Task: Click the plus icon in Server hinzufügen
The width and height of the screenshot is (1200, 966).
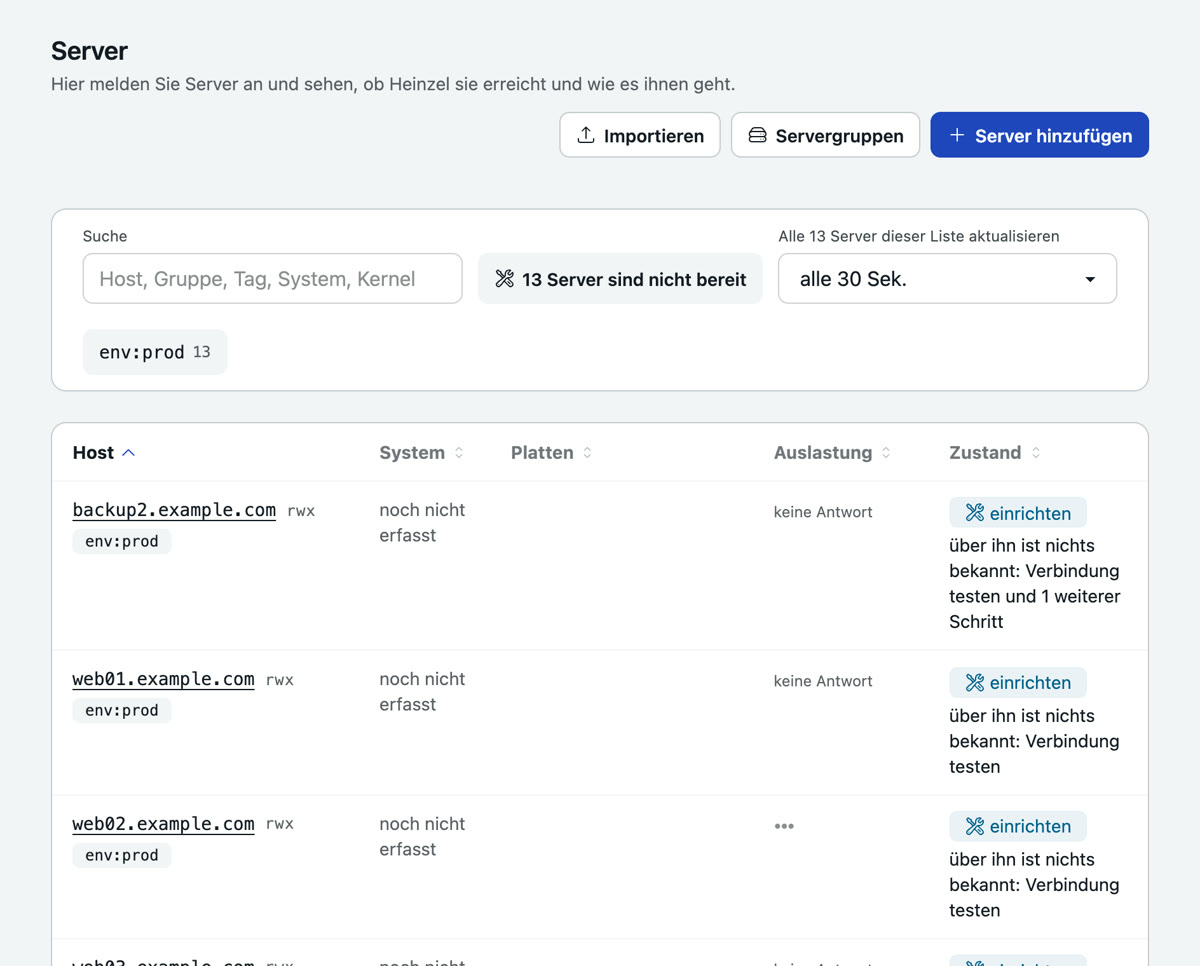Action: pyautogui.click(x=957, y=135)
